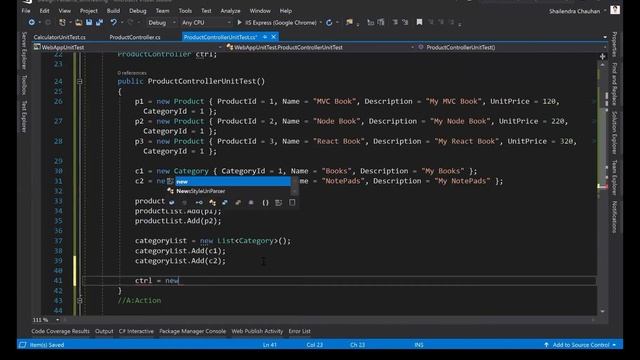This screenshot has width=640, height=360.
Task: Open the Solution Explorer side panel
Action: [614, 133]
